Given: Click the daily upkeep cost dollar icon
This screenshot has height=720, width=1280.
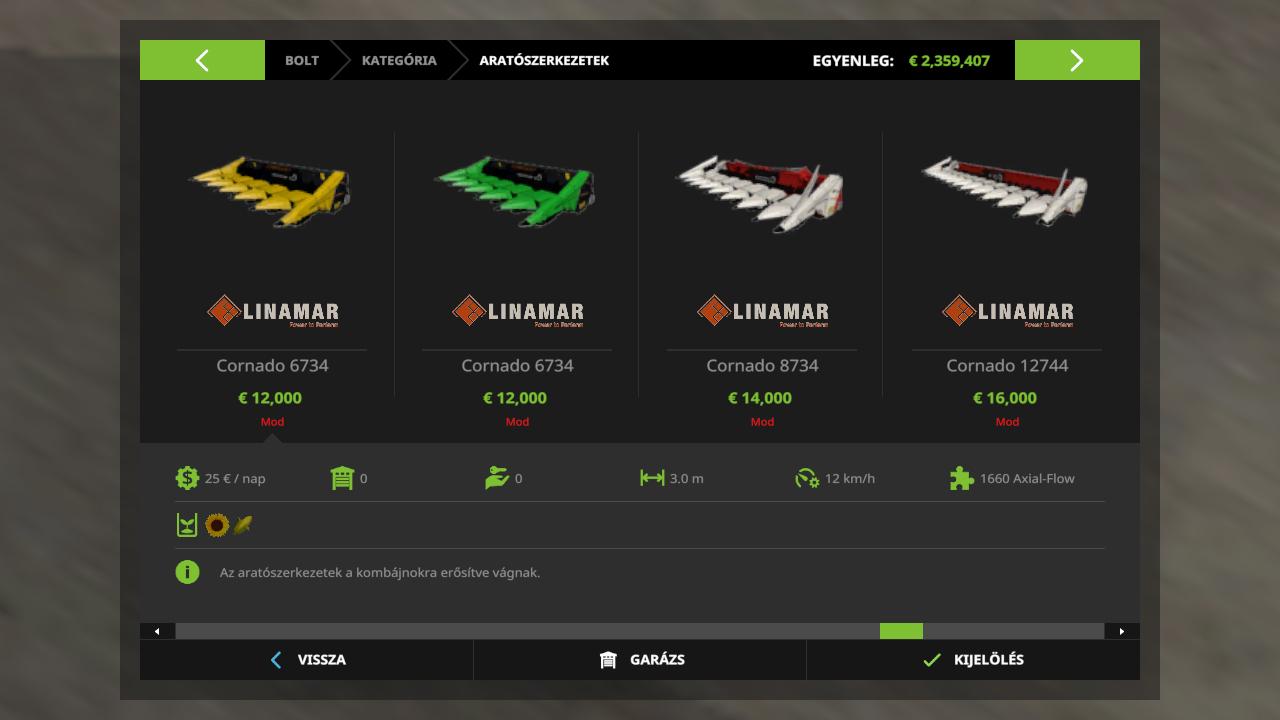Looking at the screenshot, I should click(x=187, y=478).
